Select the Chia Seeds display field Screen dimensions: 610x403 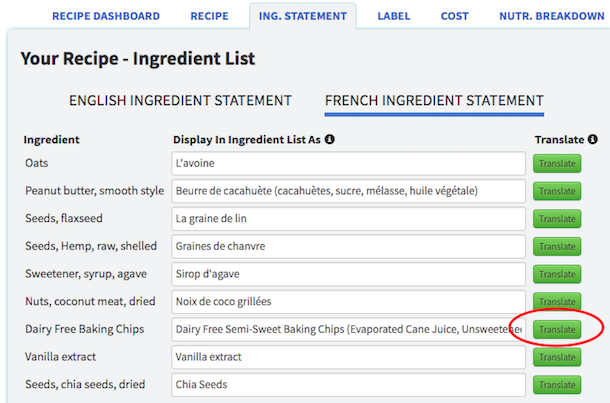pyautogui.click(x=348, y=384)
